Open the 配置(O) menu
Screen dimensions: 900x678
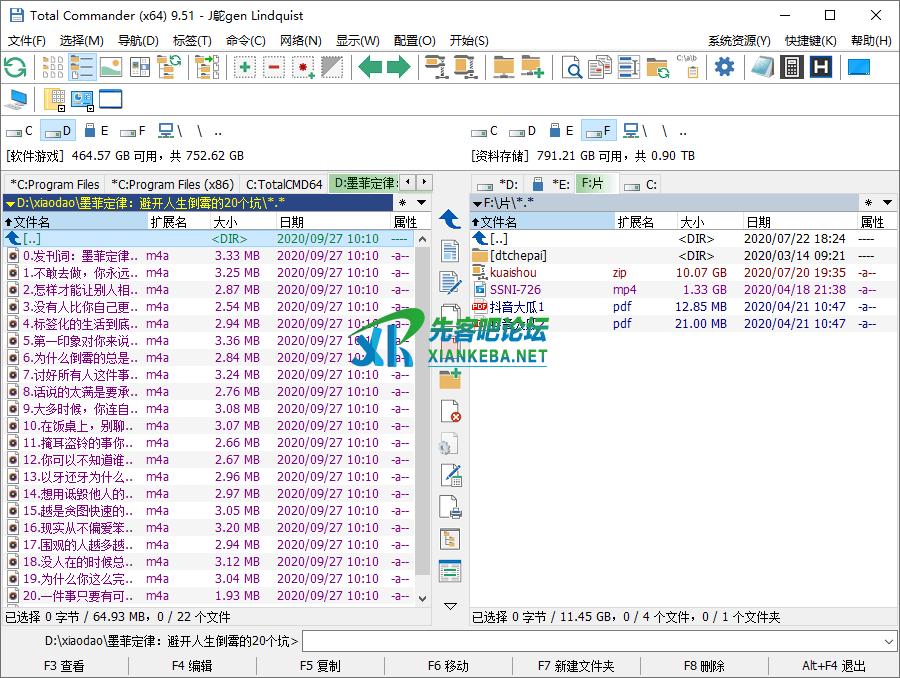coord(414,41)
